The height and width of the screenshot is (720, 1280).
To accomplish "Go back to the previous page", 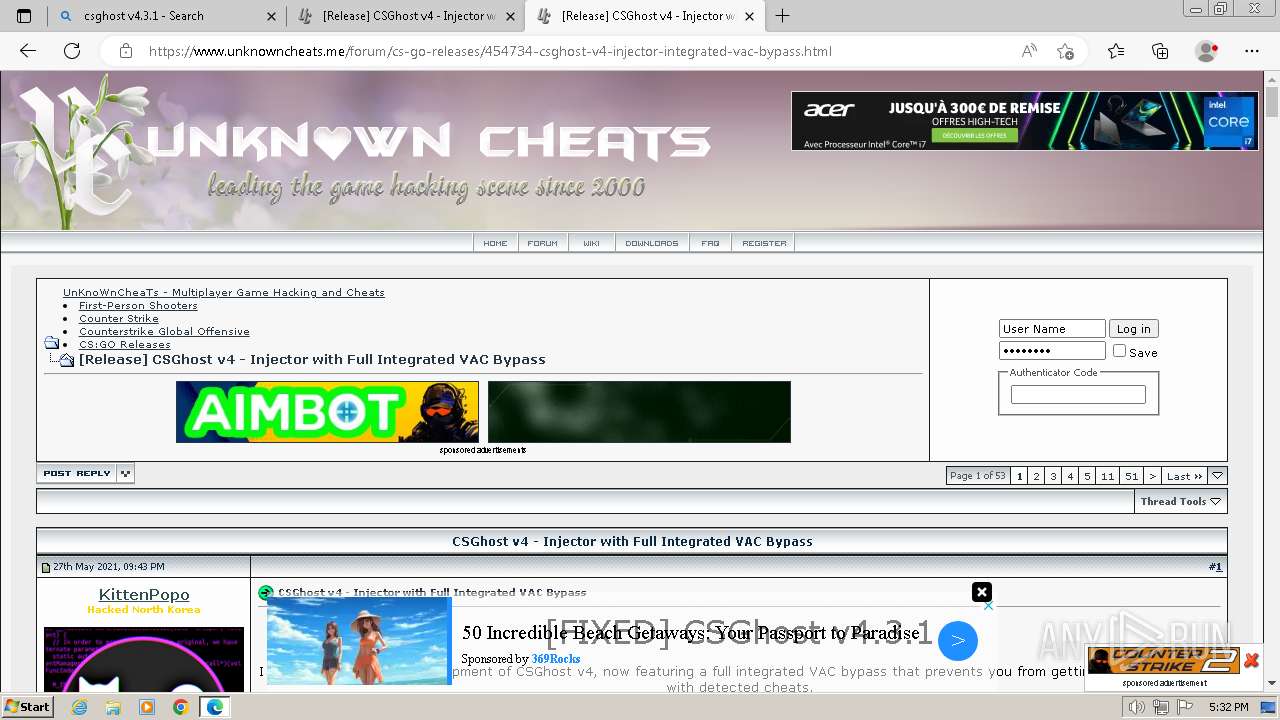I will coord(28,51).
